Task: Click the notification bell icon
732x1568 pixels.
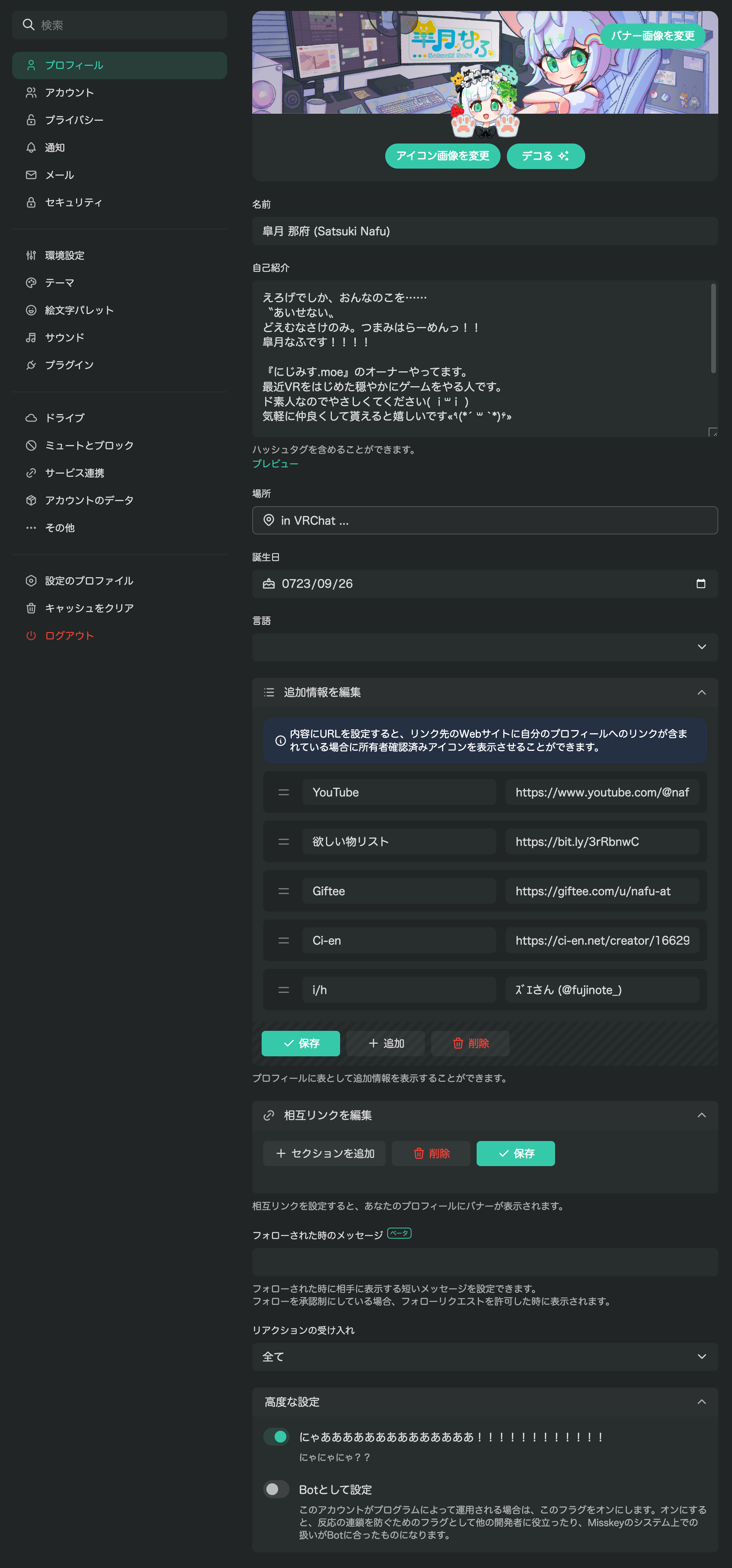Action: pos(31,147)
